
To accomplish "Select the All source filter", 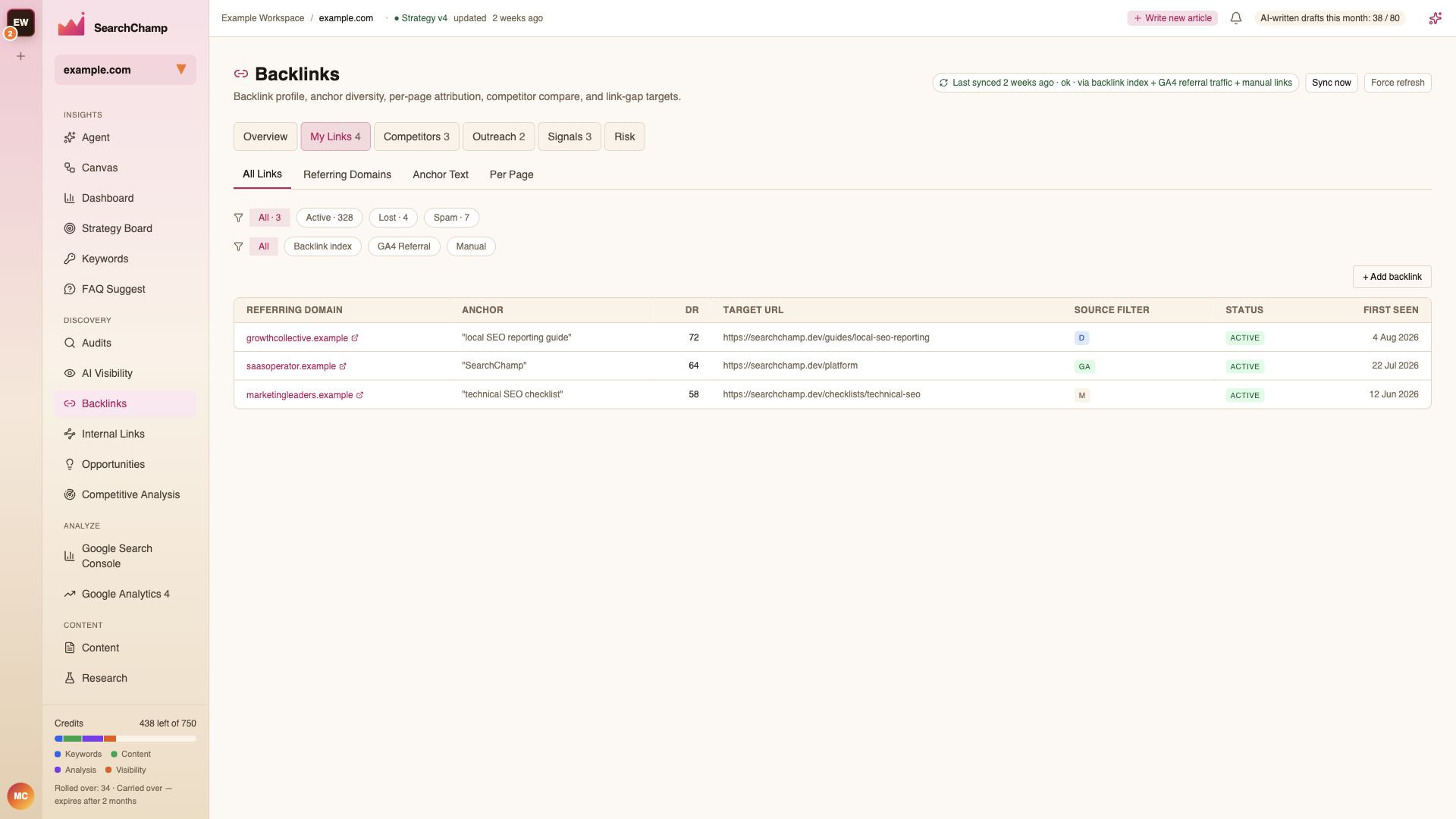I will pos(264,246).
